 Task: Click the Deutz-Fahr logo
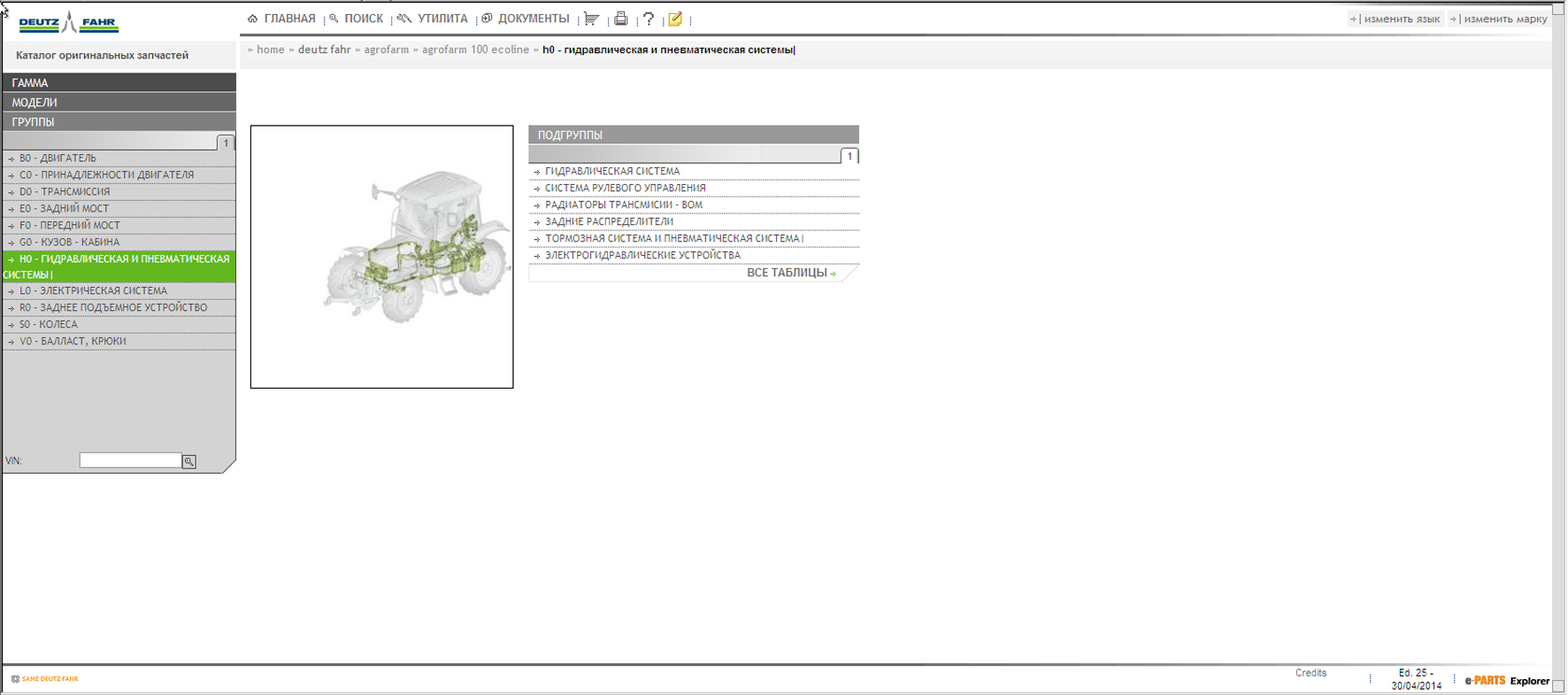[68, 22]
